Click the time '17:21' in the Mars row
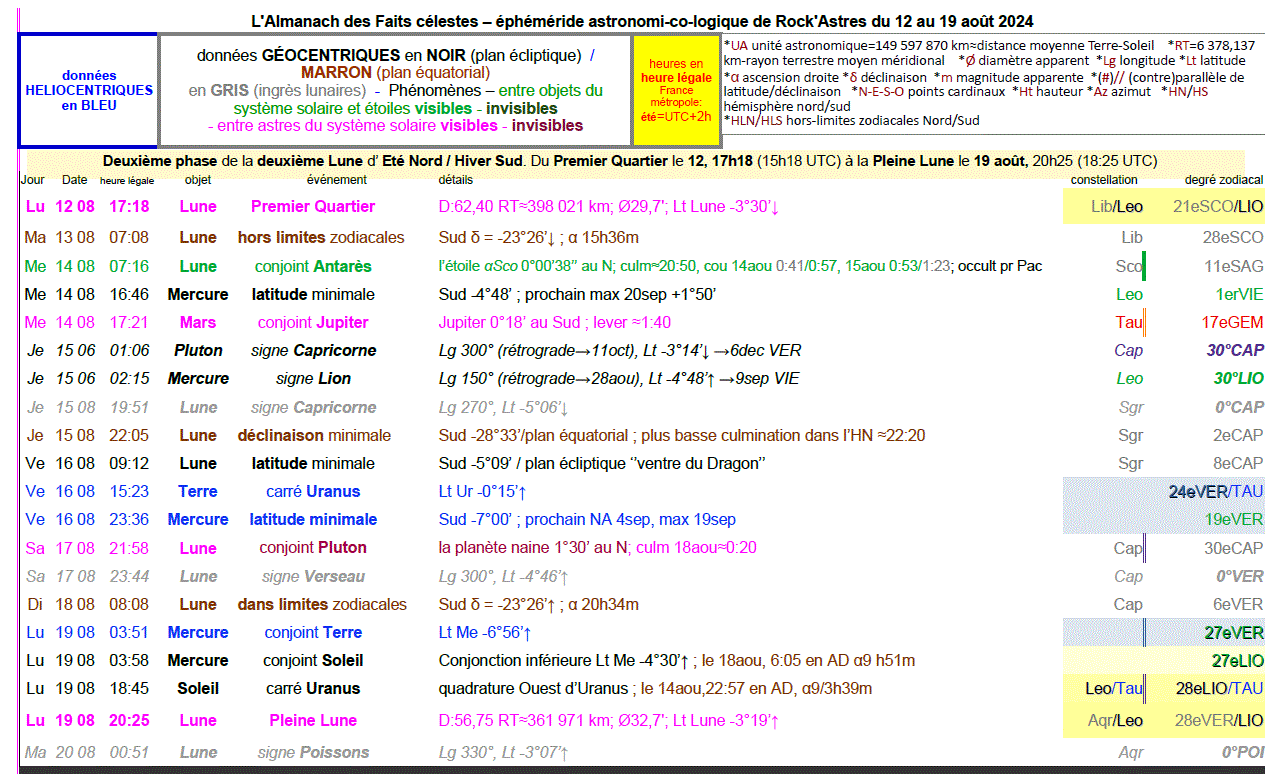This screenshot has height=774, width=1283. [129, 322]
